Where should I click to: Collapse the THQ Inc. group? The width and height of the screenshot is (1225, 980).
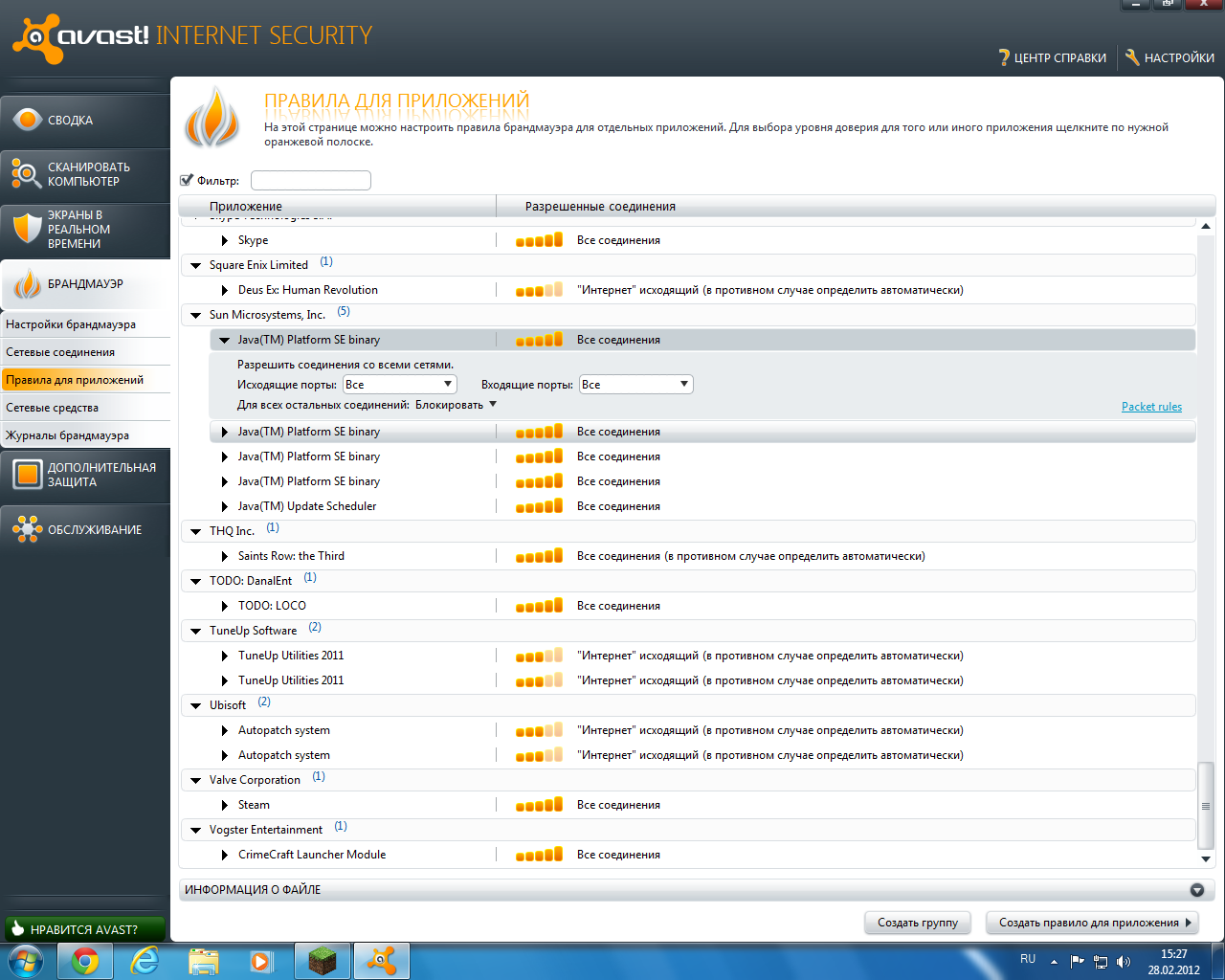click(196, 532)
